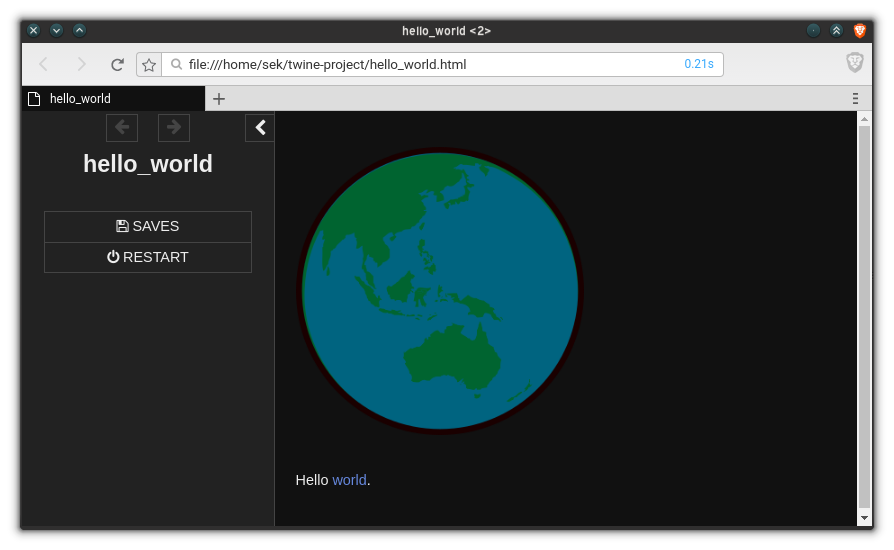The height and width of the screenshot is (550, 894).
Task: Click the file URL address bar
Action: click(x=420, y=65)
